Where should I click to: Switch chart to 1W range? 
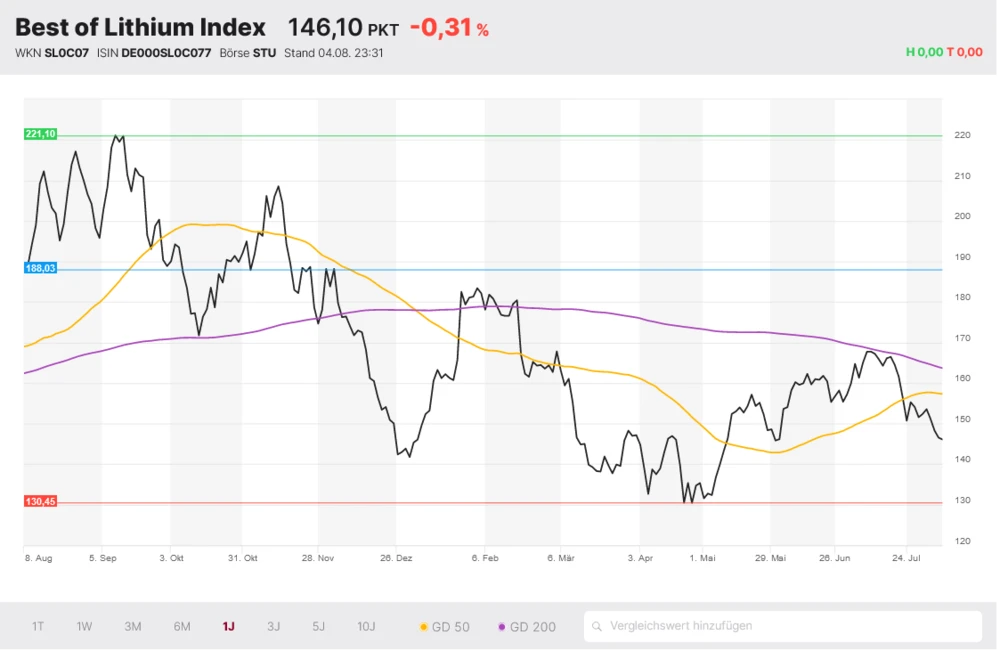point(85,627)
